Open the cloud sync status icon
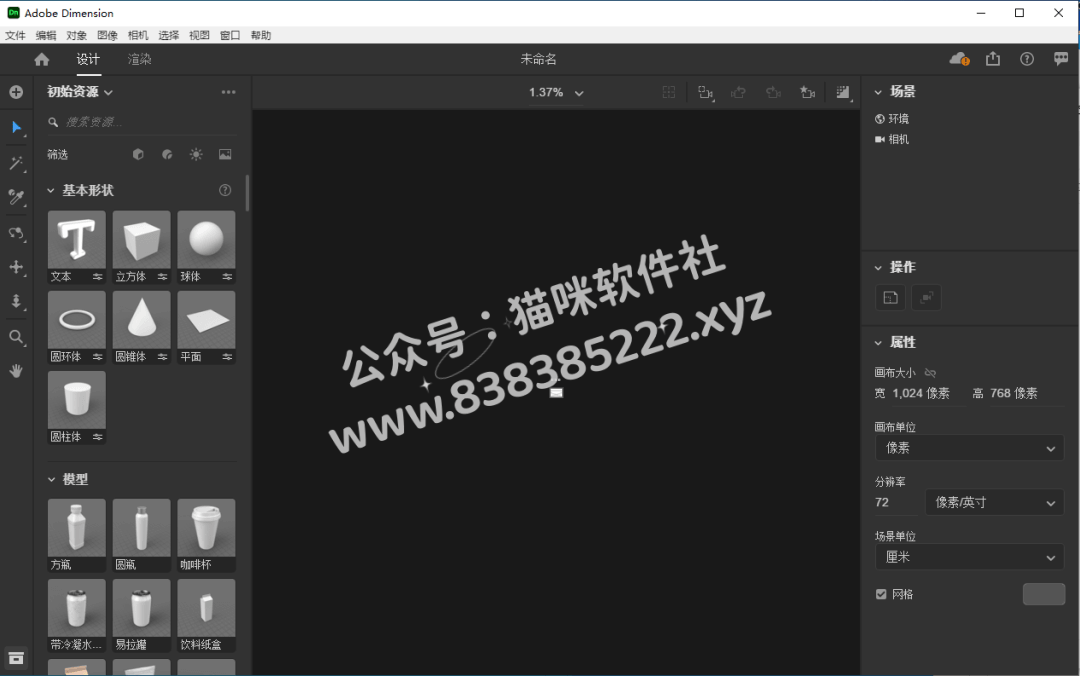 point(959,59)
